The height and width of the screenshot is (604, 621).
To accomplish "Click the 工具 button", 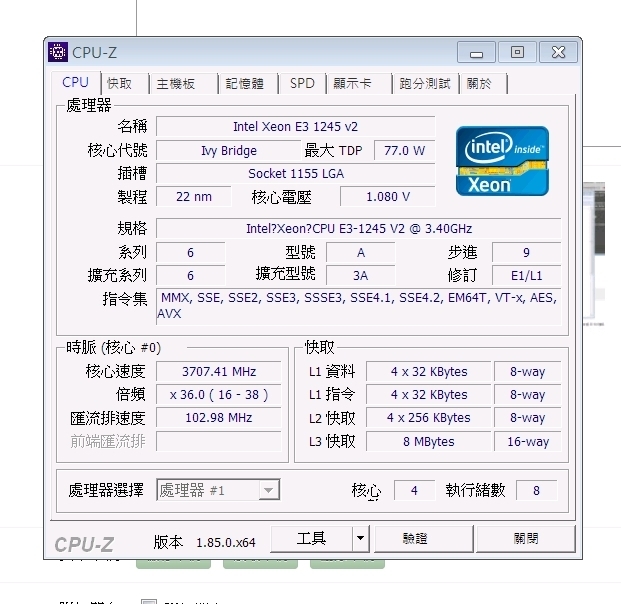I will [311, 538].
